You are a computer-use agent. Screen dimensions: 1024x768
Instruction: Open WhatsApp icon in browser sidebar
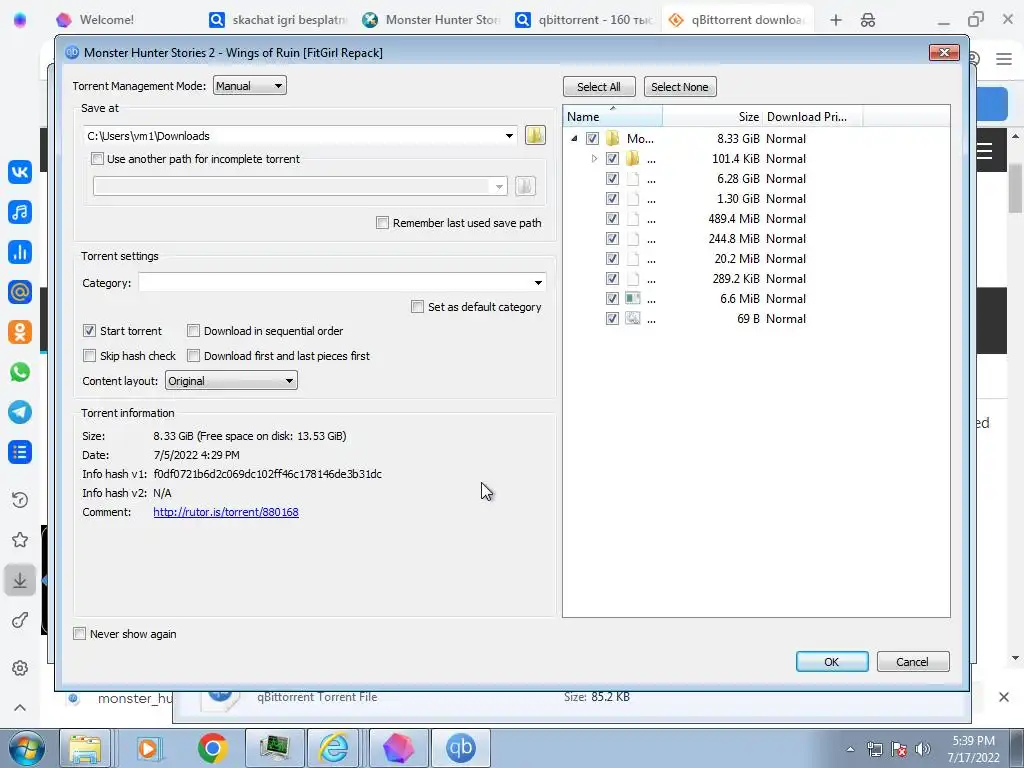tap(20, 372)
